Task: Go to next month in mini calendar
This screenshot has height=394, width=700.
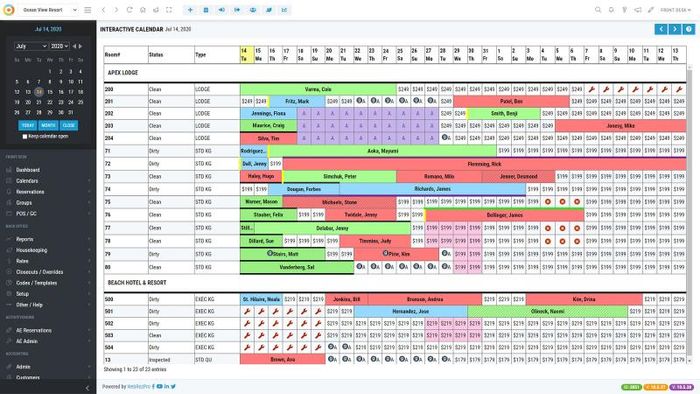Action: tap(81, 46)
